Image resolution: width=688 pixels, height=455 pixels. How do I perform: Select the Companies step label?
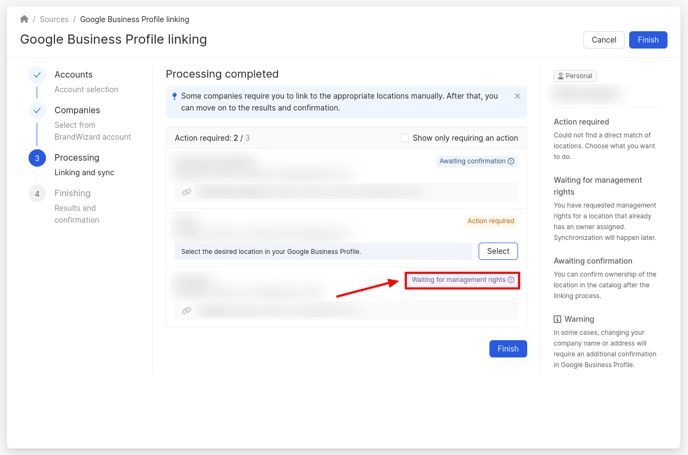pyautogui.click(x=77, y=110)
